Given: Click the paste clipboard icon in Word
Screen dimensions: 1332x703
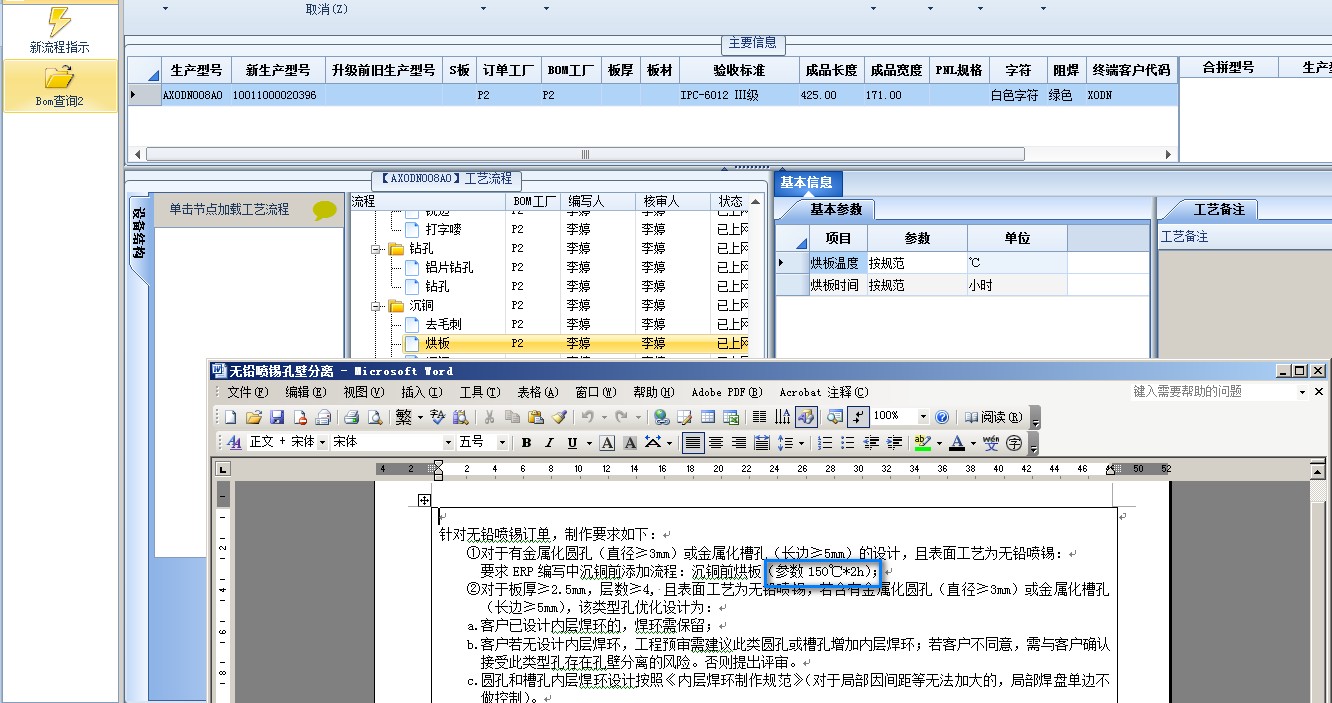Looking at the screenshot, I should coord(535,417).
